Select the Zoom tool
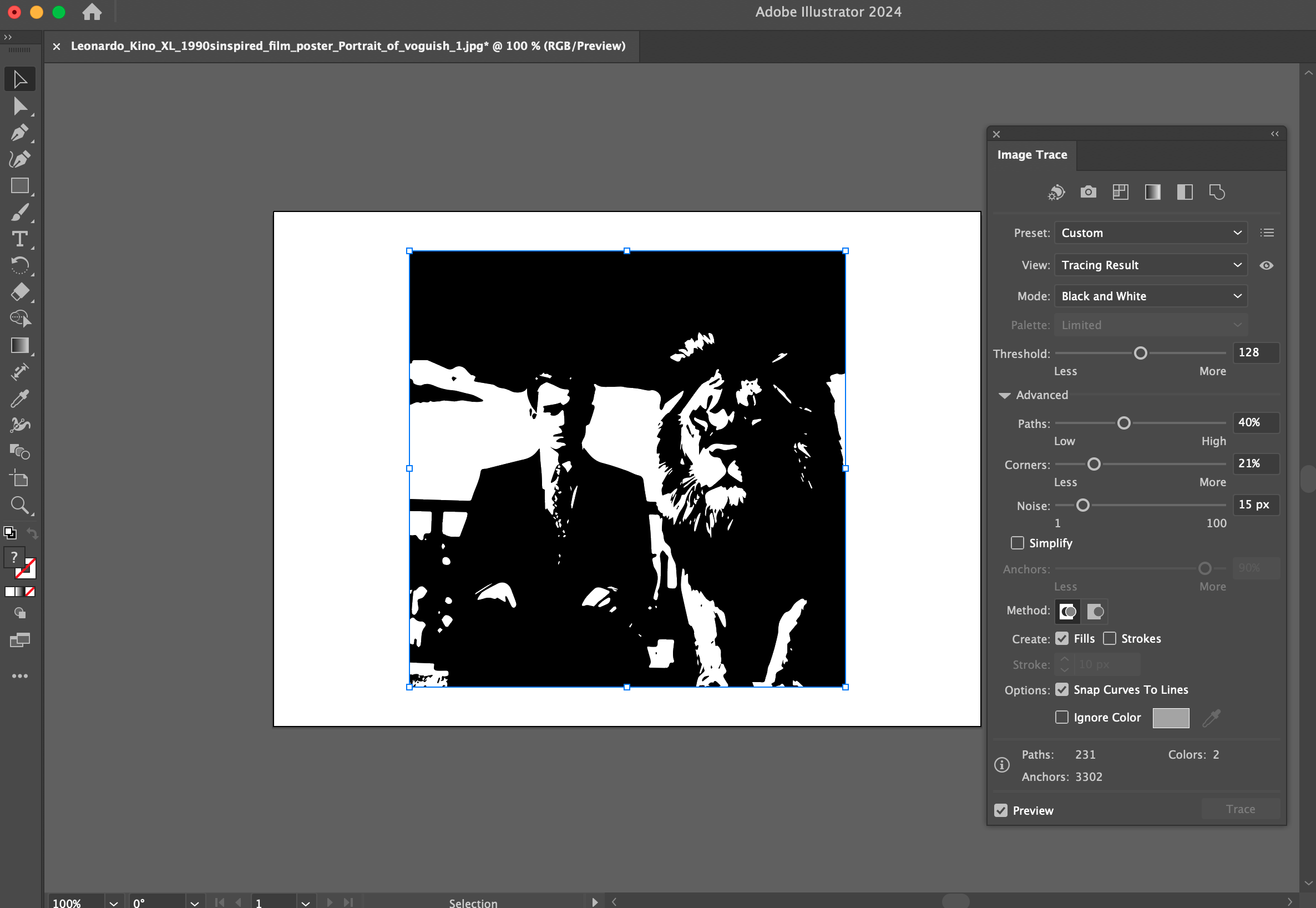 pos(19,505)
